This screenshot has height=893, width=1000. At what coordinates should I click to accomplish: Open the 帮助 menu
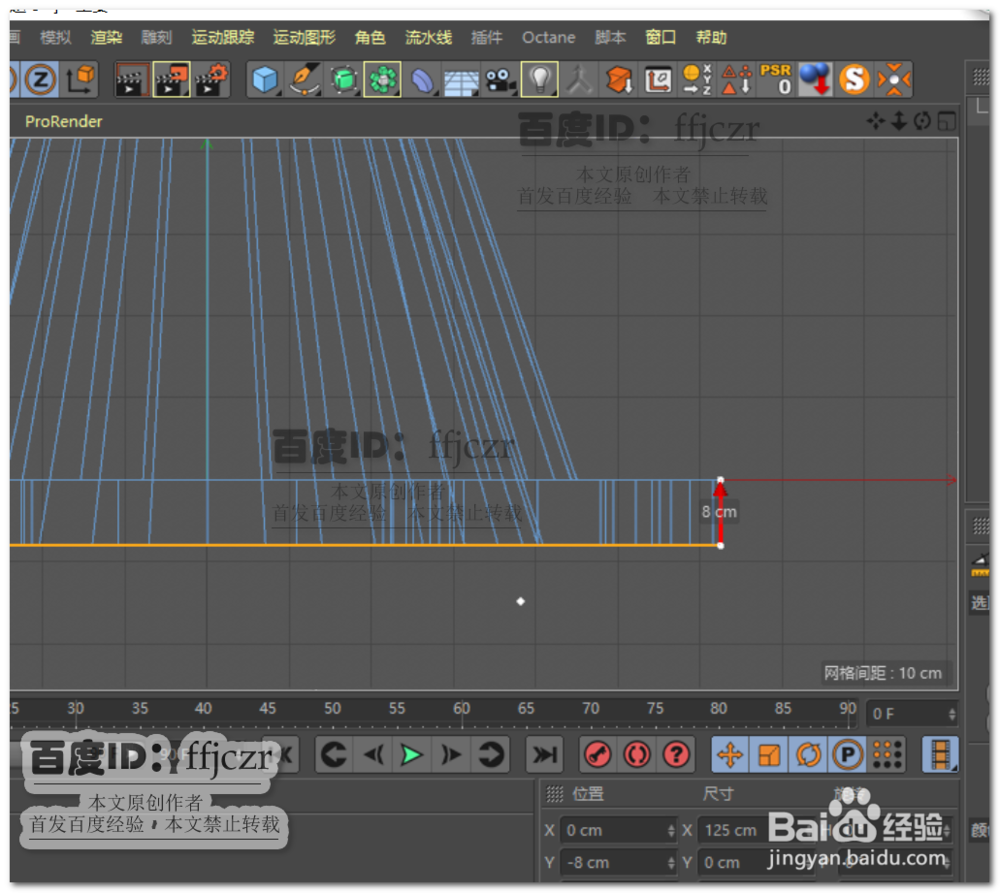[712, 37]
